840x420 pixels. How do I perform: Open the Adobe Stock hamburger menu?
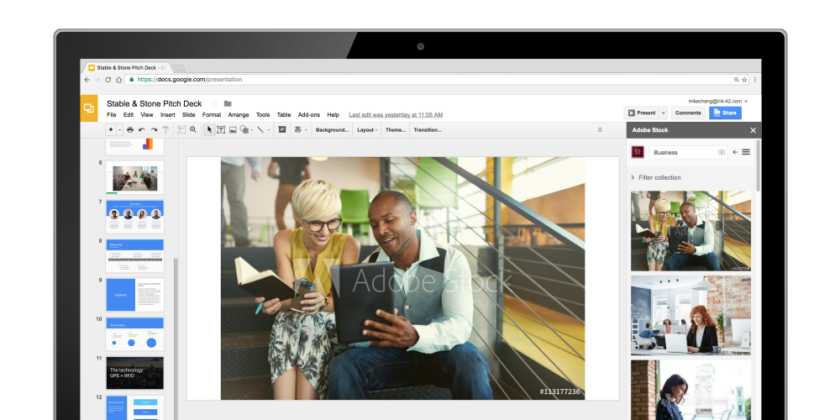tap(746, 152)
